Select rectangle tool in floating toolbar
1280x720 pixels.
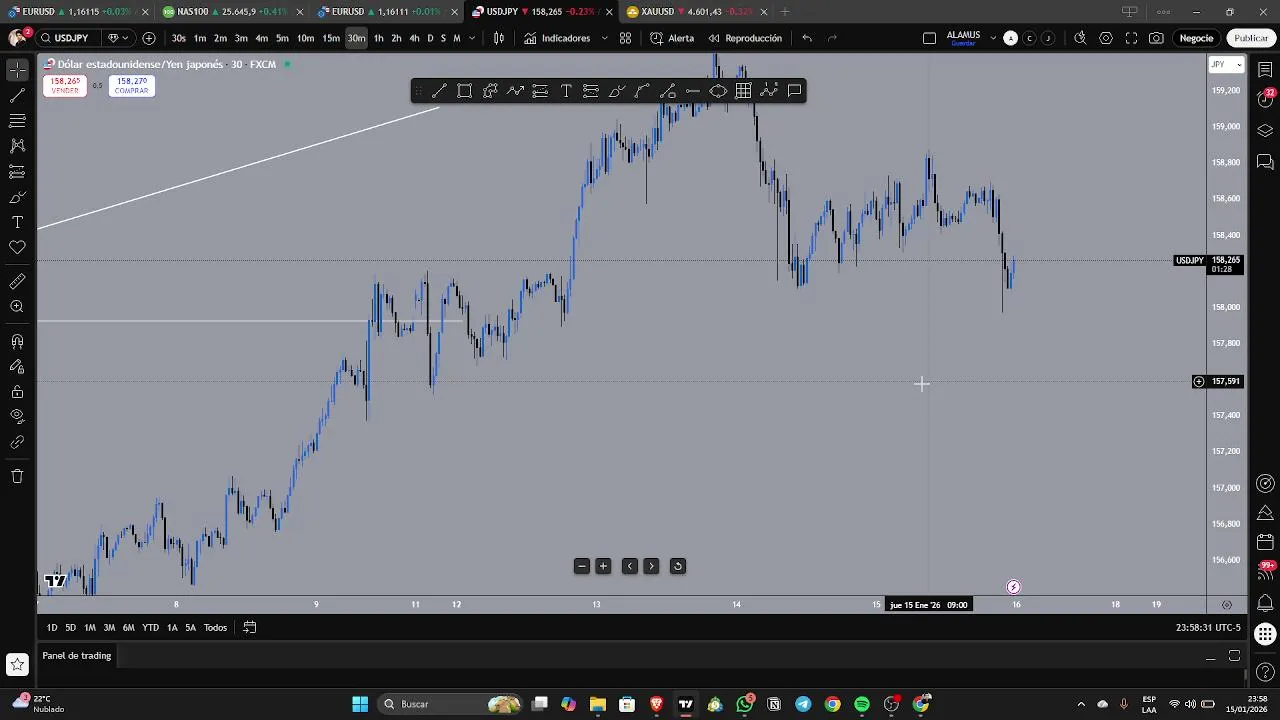pyautogui.click(x=465, y=91)
